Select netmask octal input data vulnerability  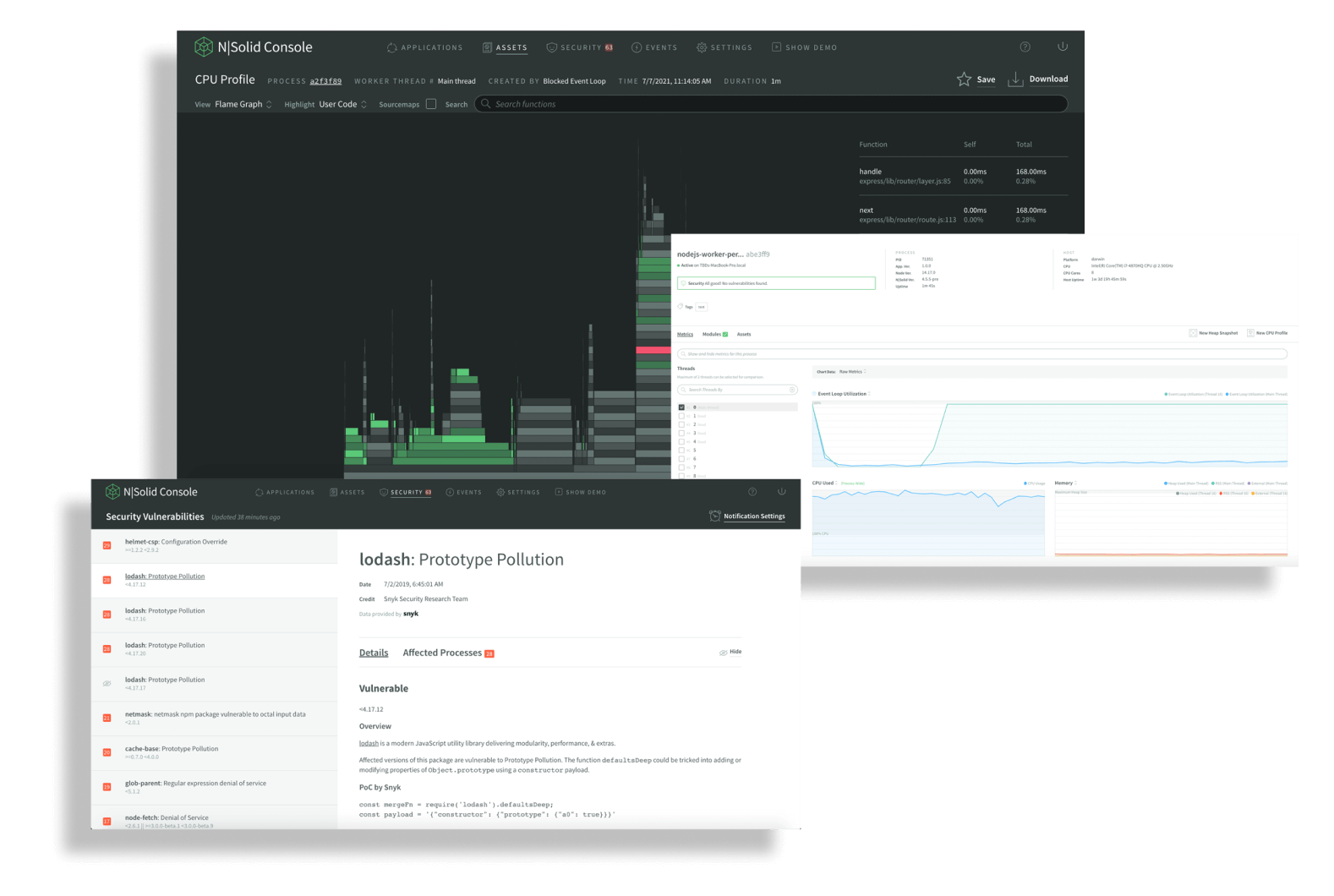(x=215, y=718)
